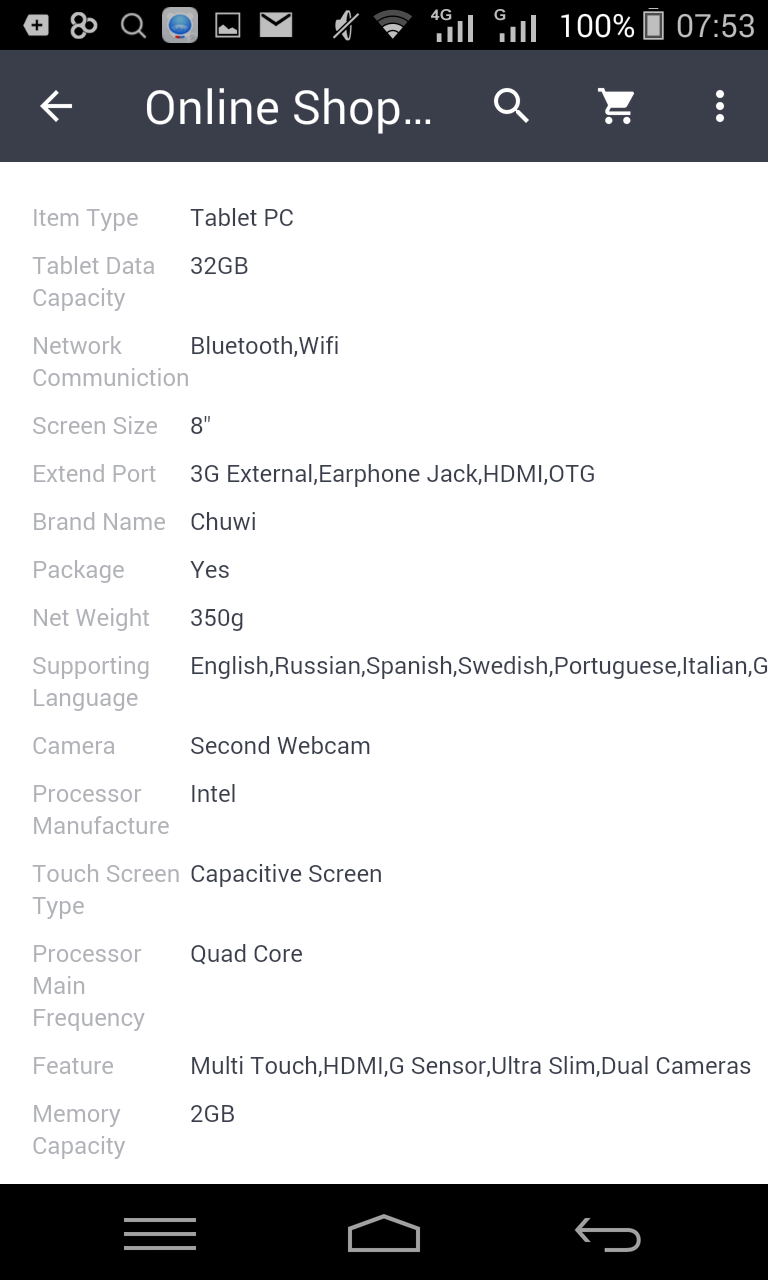Tap the Item Type label
Viewport: 768px width, 1280px height.
[85, 218]
